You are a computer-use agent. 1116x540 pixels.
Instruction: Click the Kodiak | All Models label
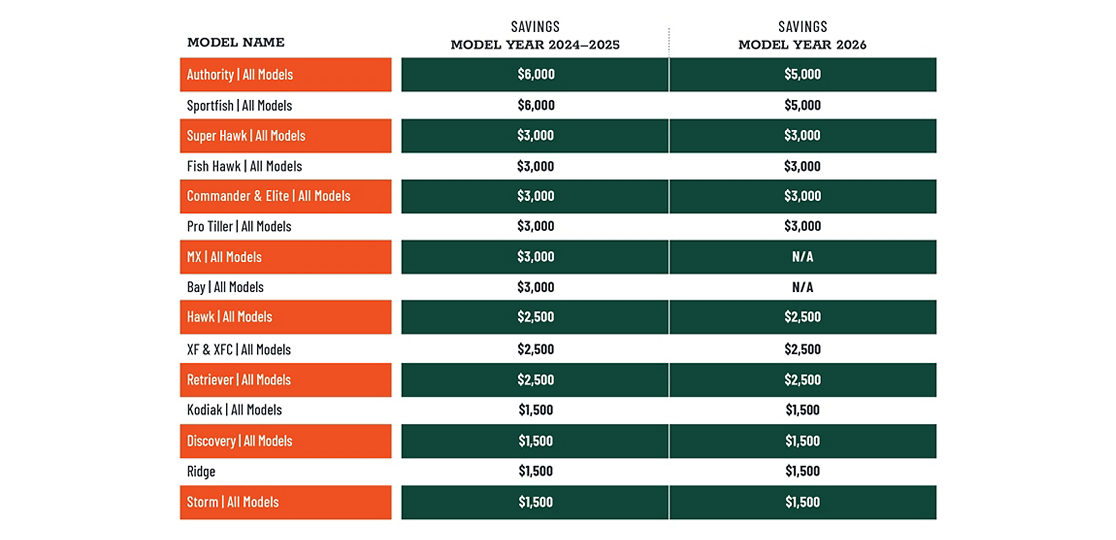coord(234,410)
